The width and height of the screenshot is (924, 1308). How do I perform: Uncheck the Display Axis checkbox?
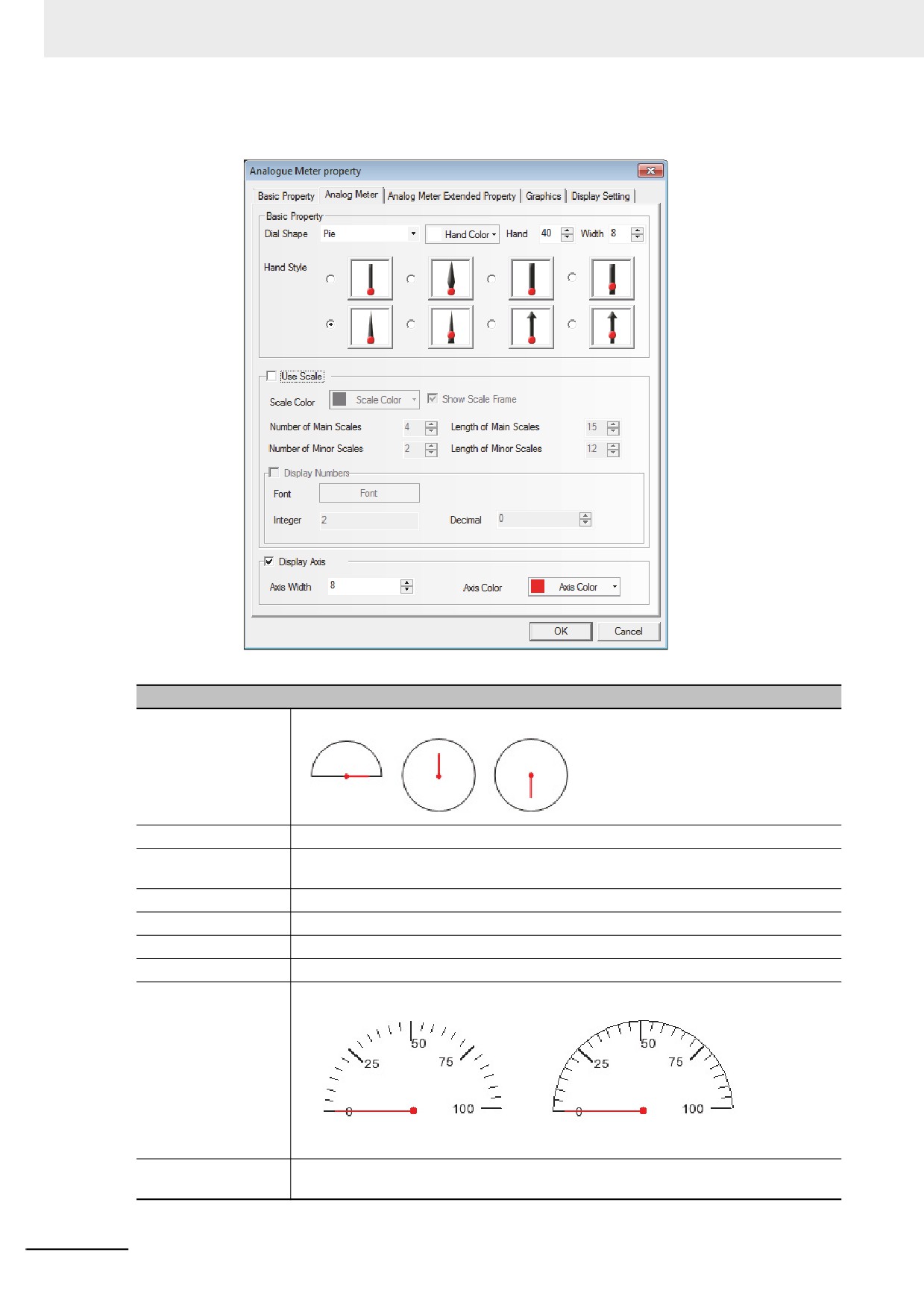(269, 562)
